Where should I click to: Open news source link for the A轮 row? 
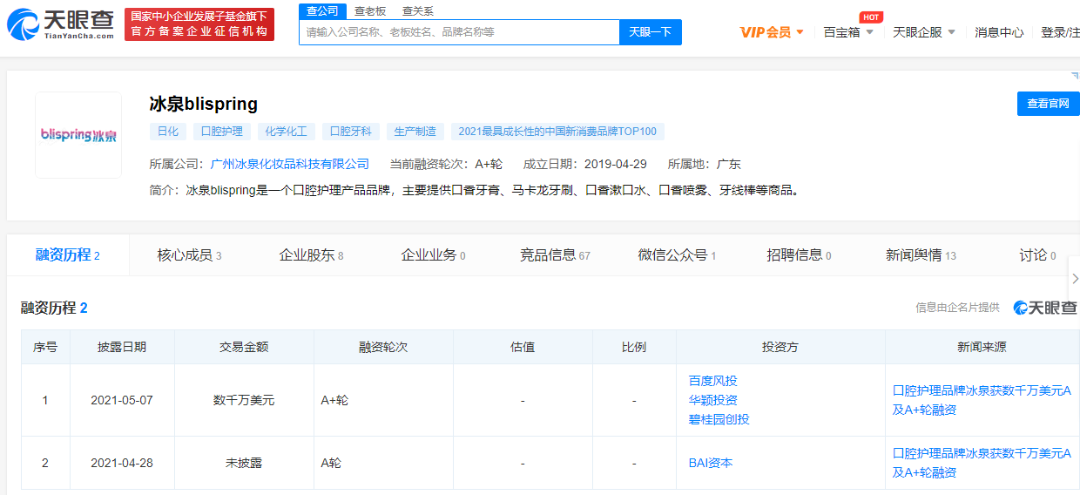[x=982, y=463]
